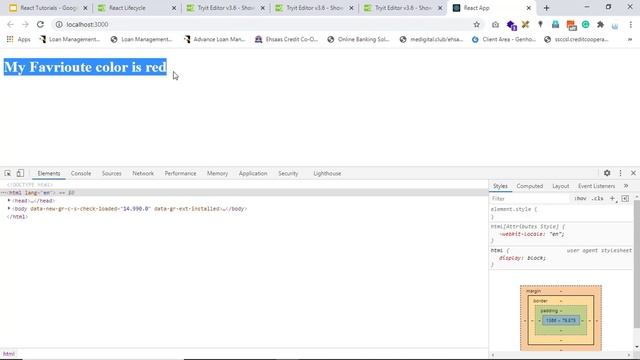Open the purple extension icon with badge
The height and width of the screenshot is (360, 640).
point(511,25)
